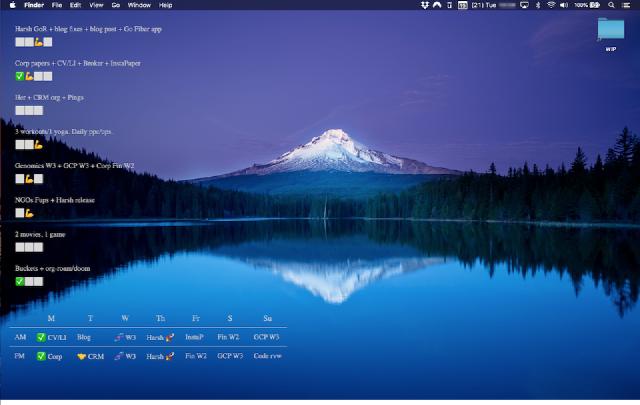Open the Window menu
640x405 pixels.
(x=139, y=5)
